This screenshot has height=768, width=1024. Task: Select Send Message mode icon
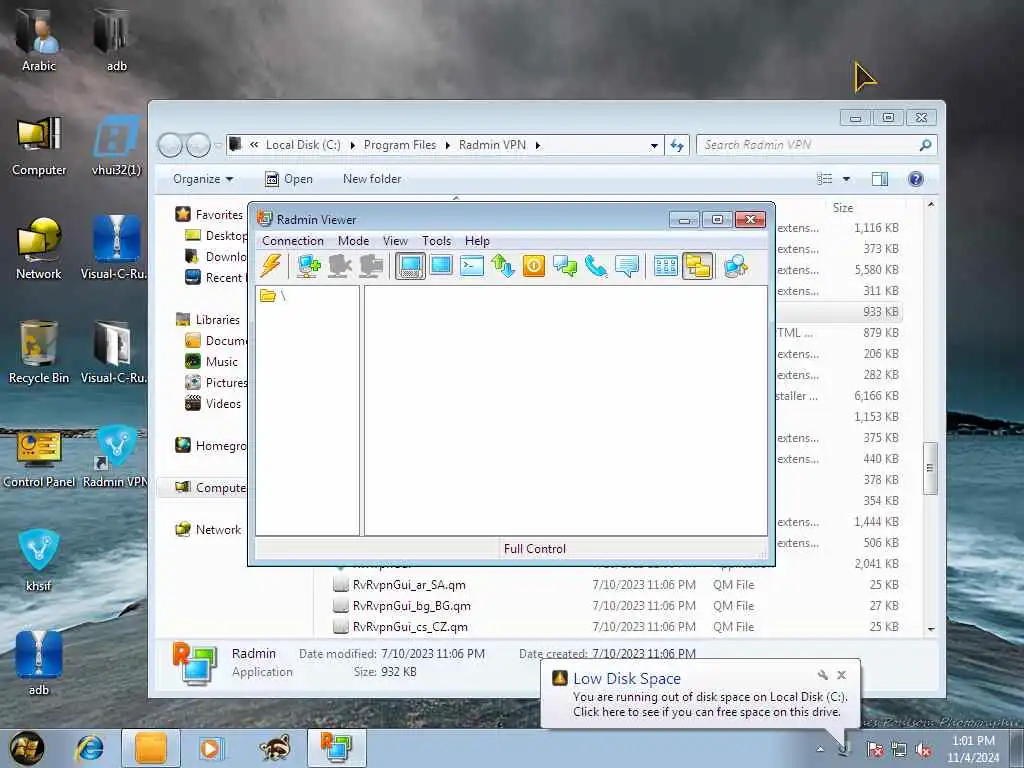pyautogui.click(x=627, y=266)
